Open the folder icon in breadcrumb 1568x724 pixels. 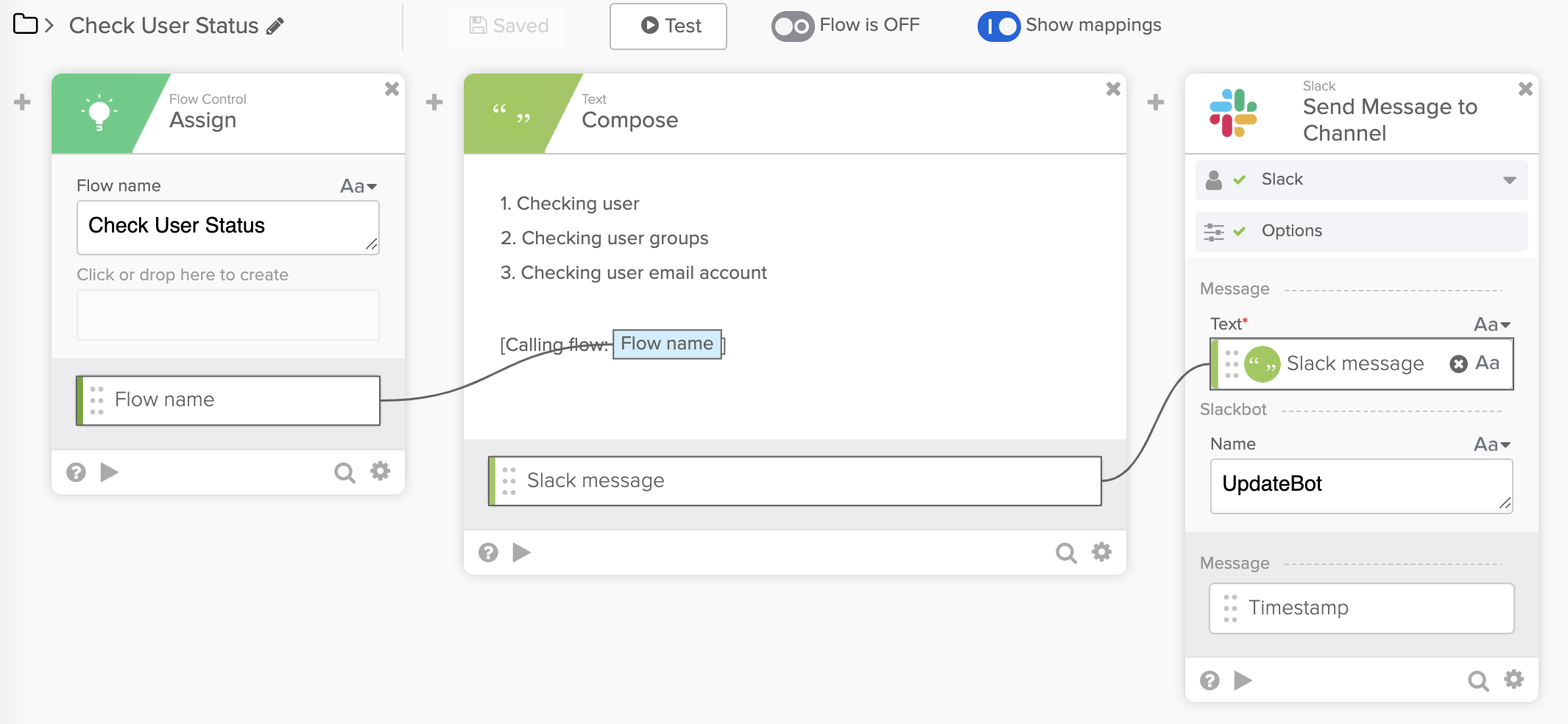pyautogui.click(x=25, y=24)
